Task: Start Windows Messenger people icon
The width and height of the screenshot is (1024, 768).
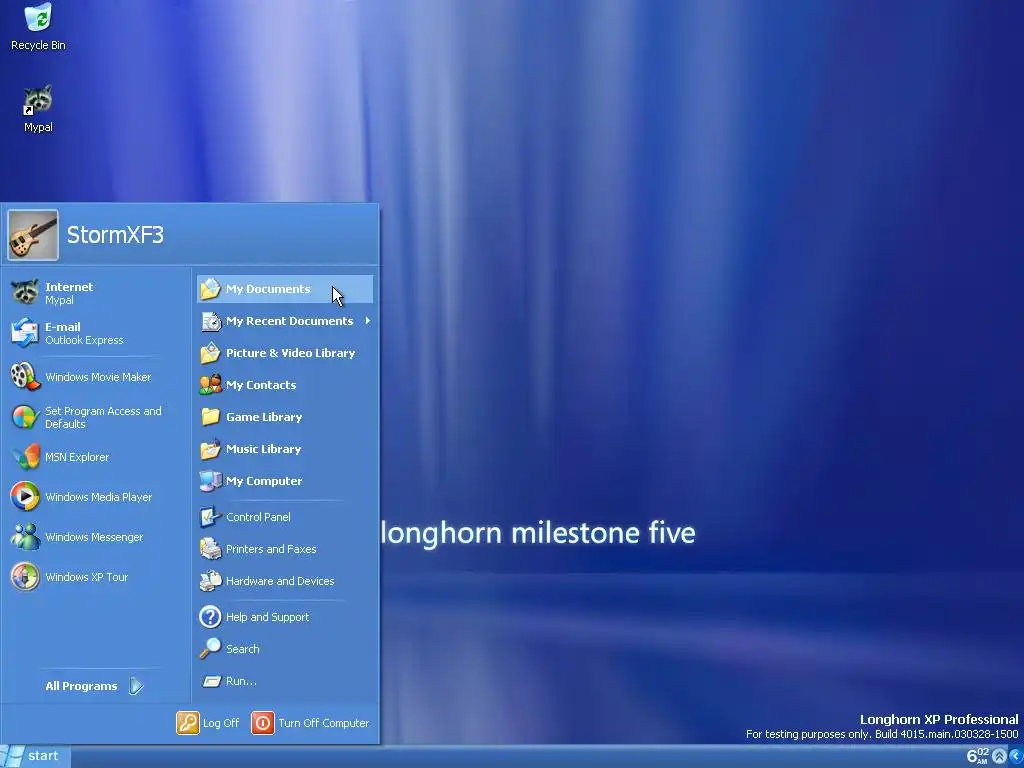Action: click(25, 536)
